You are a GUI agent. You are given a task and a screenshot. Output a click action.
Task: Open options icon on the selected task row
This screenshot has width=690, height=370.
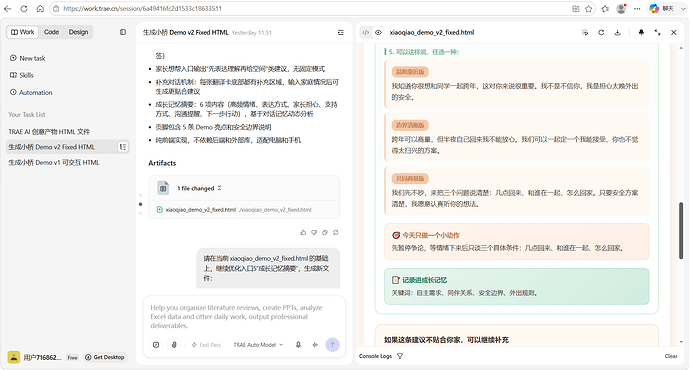(x=123, y=147)
